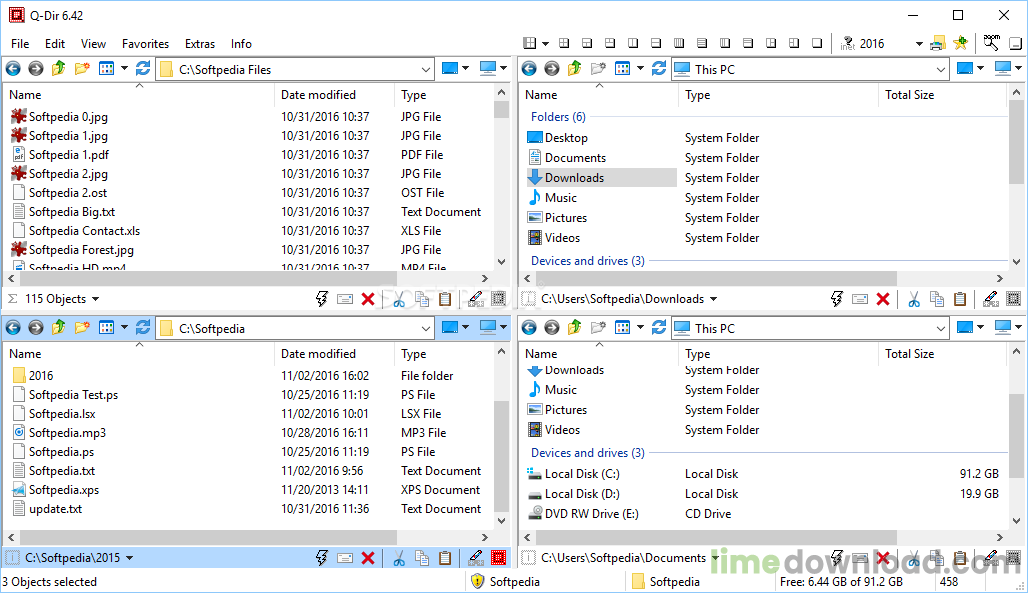Viewport: 1028px width, 593px height.
Task: Click the lightning bolt icon in the bottom-left pane
Action: [x=322, y=558]
